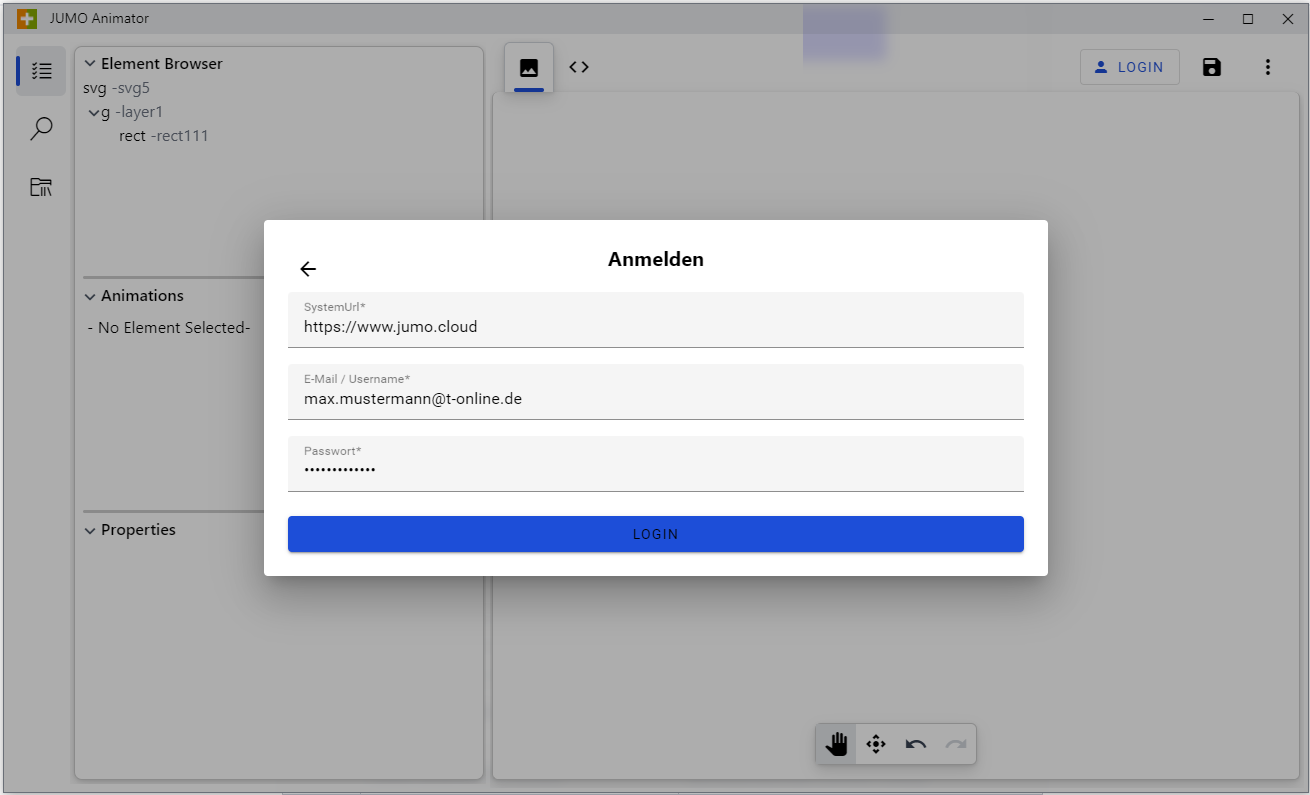The width and height of the screenshot is (1310, 795).
Task: Switch to the image preview tab
Action: coord(529,68)
